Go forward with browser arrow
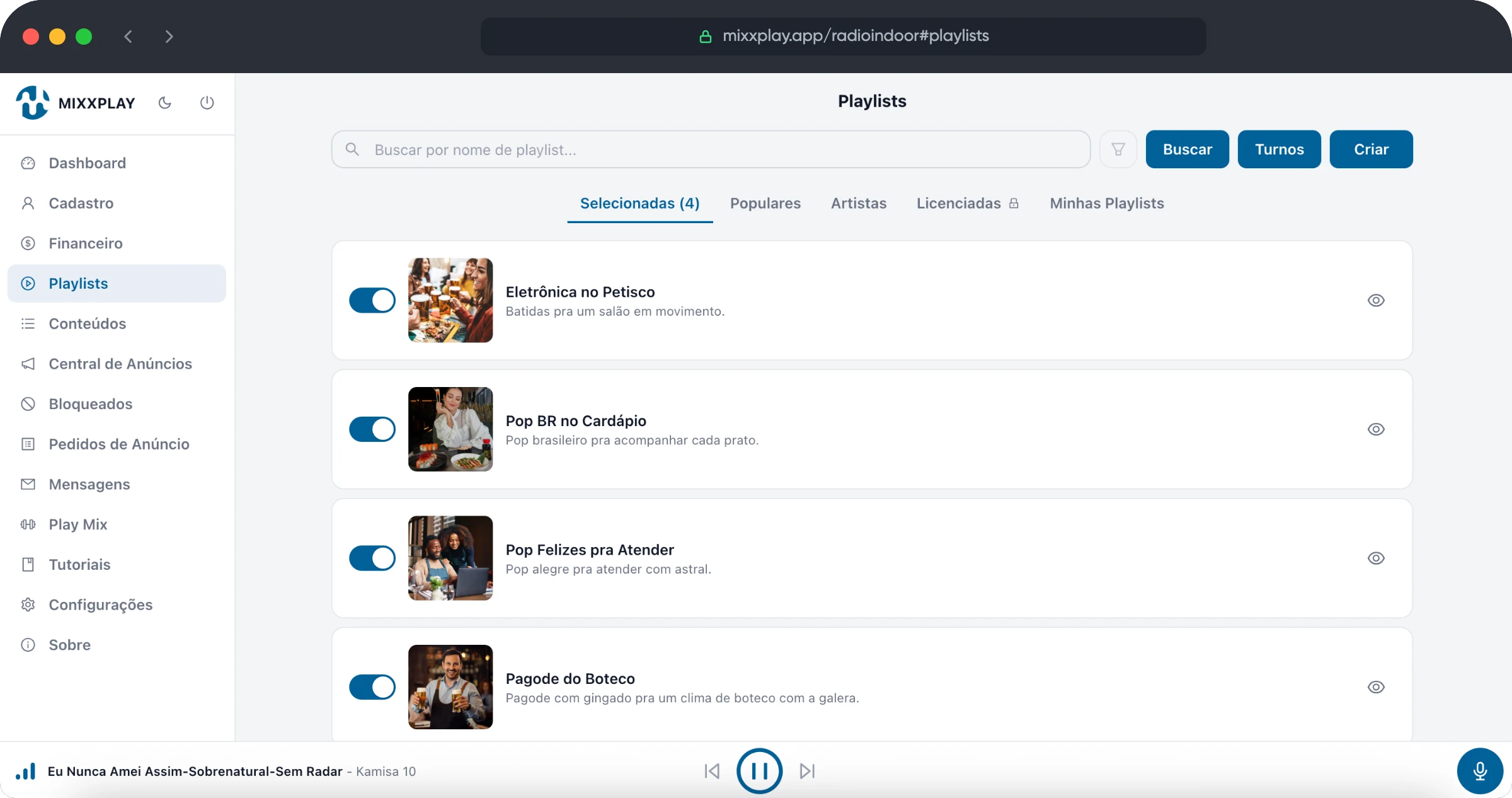This screenshot has height=798, width=1512. point(169,37)
